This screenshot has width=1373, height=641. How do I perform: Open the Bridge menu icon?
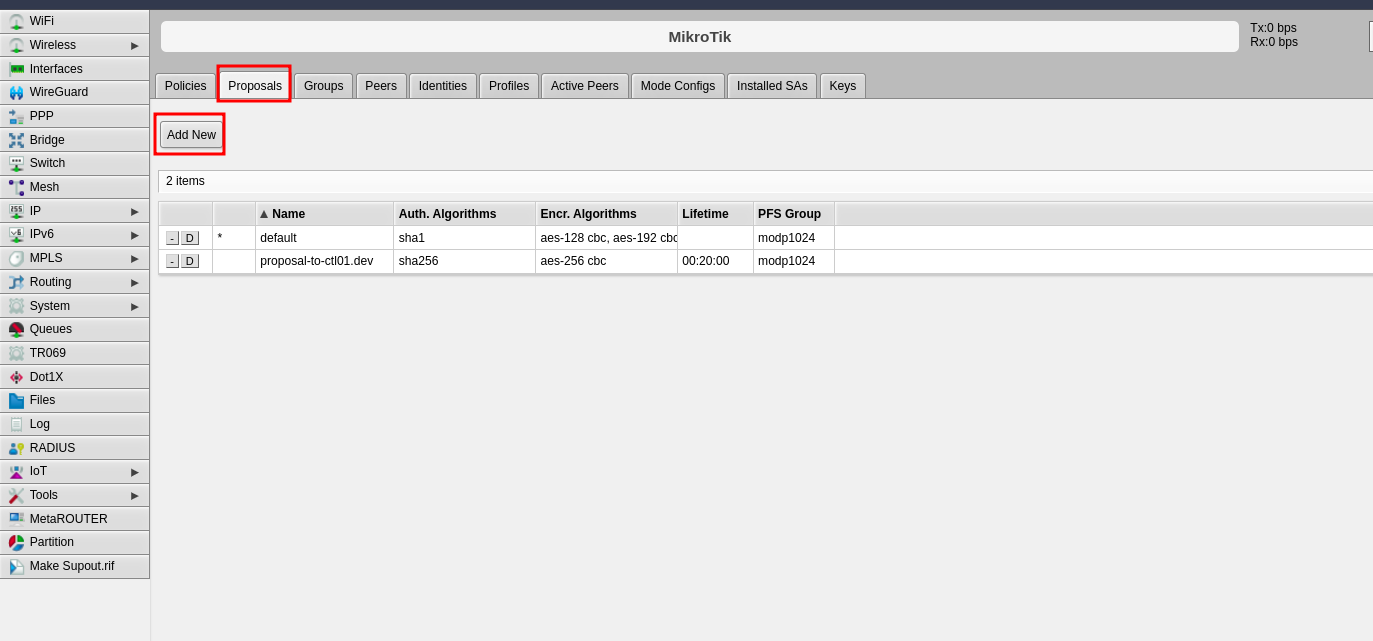point(16,140)
